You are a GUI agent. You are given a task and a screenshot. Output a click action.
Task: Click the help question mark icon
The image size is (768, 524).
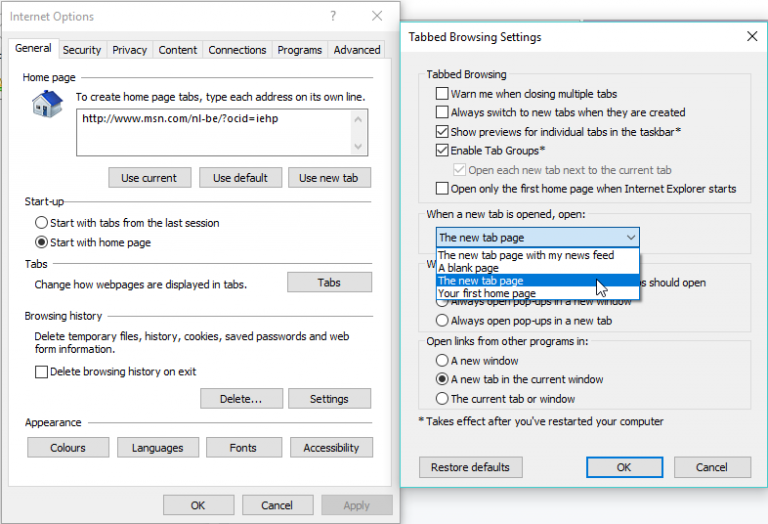click(x=332, y=16)
